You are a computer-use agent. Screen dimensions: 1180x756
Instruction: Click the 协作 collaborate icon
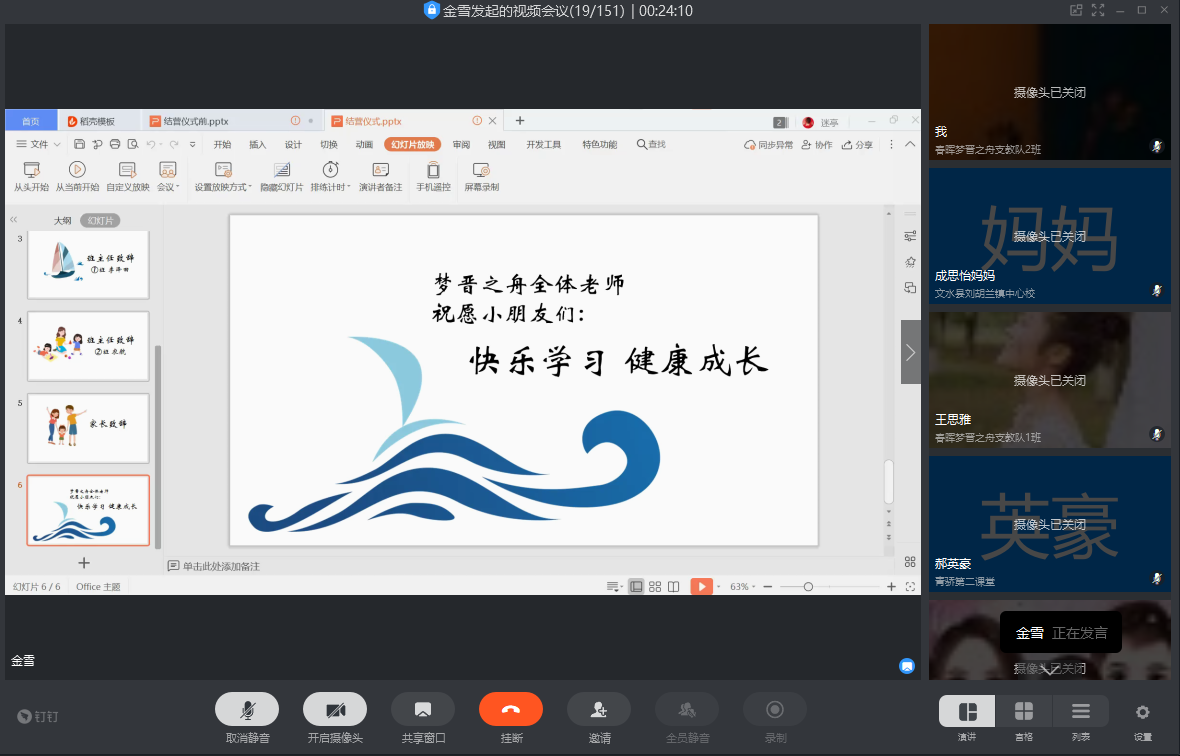pyautogui.click(x=817, y=144)
